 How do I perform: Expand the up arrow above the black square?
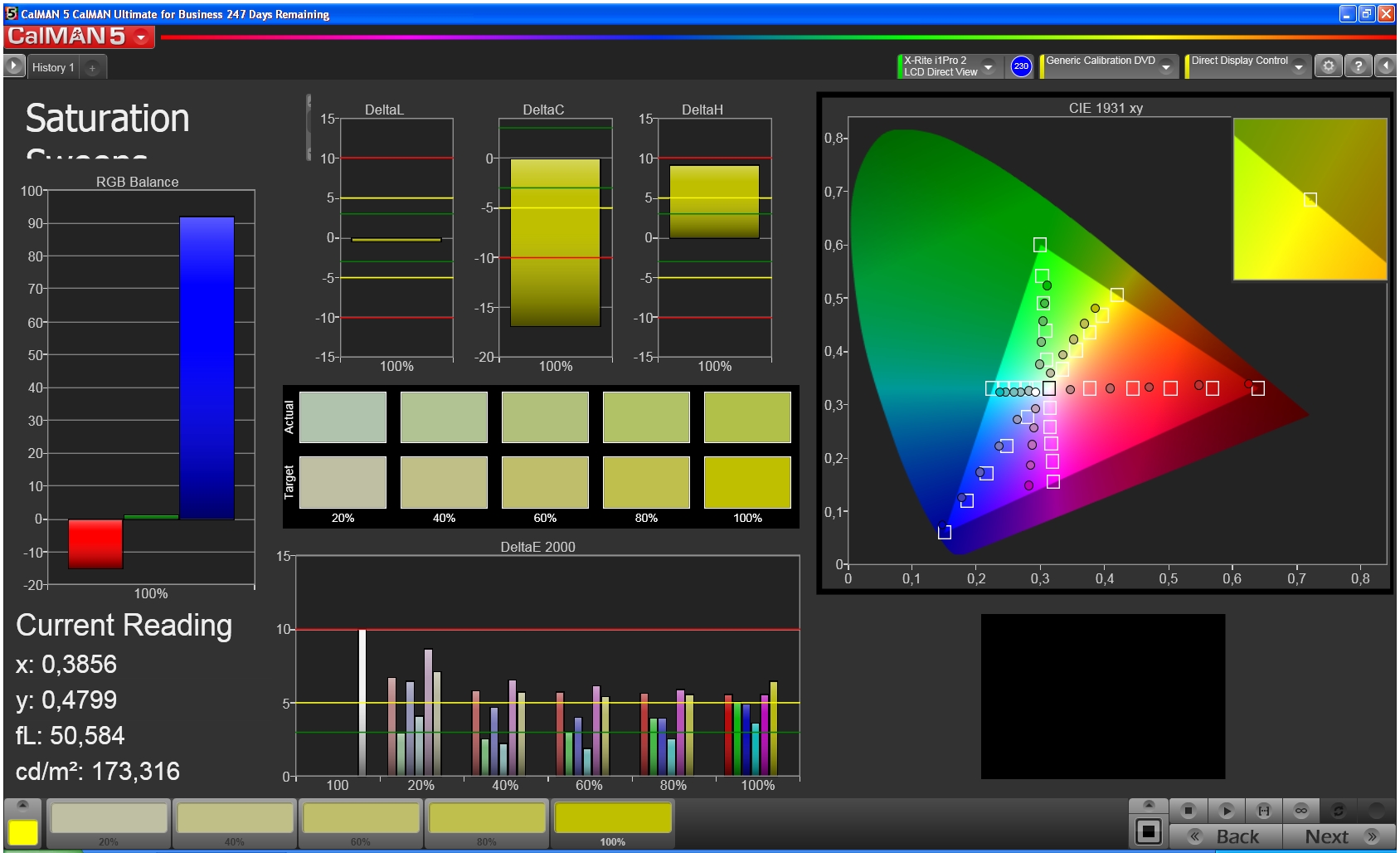tap(1149, 805)
